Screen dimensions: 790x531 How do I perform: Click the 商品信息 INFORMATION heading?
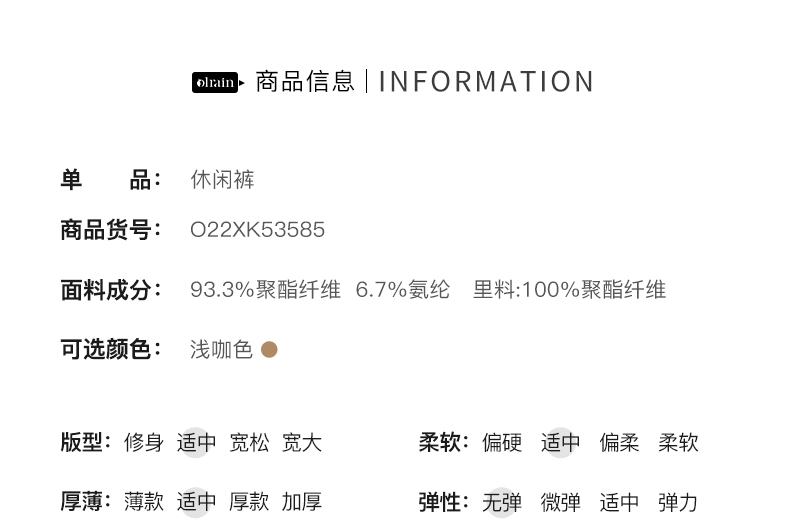click(425, 82)
